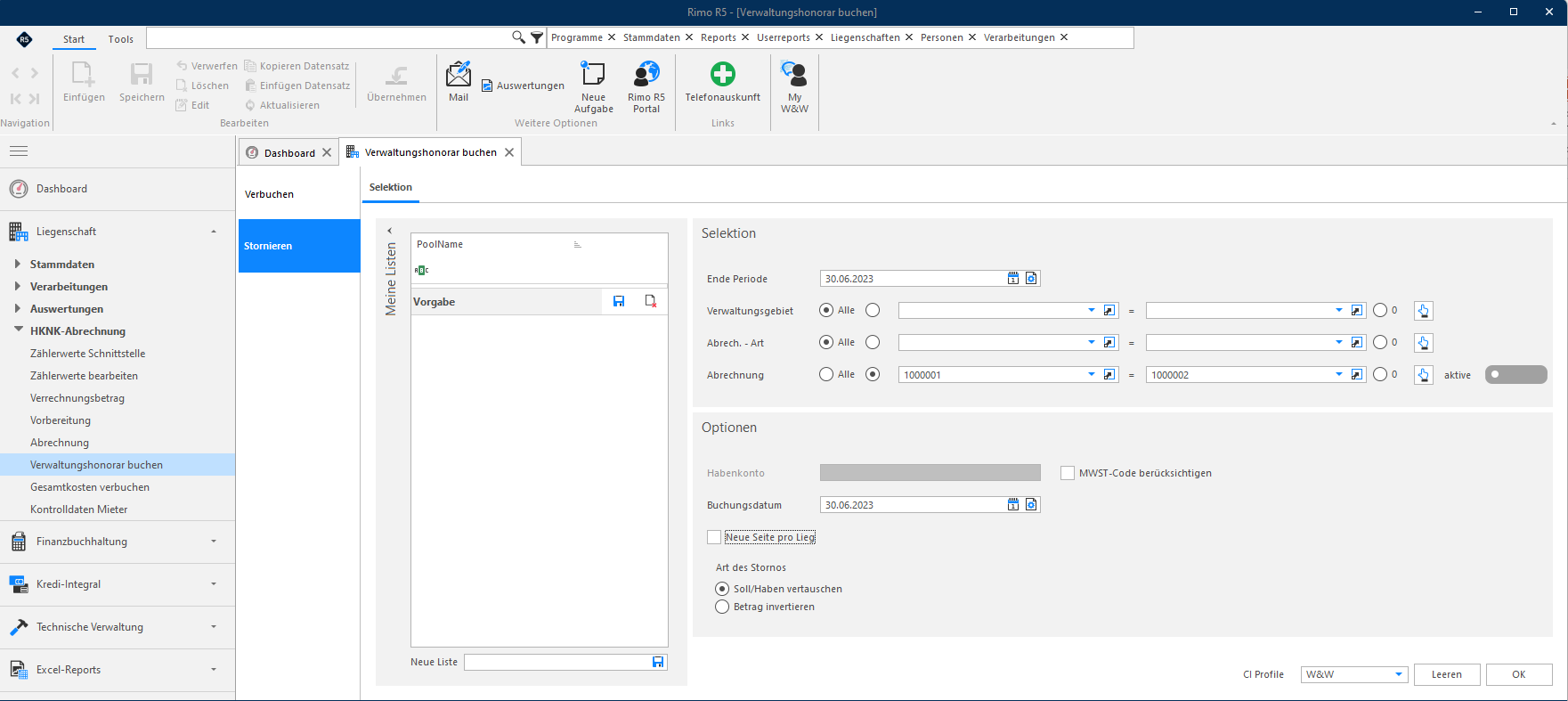This screenshot has height=701, width=1568.
Task: Check Neue Seite pro Lieg option
Action: (x=714, y=537)
